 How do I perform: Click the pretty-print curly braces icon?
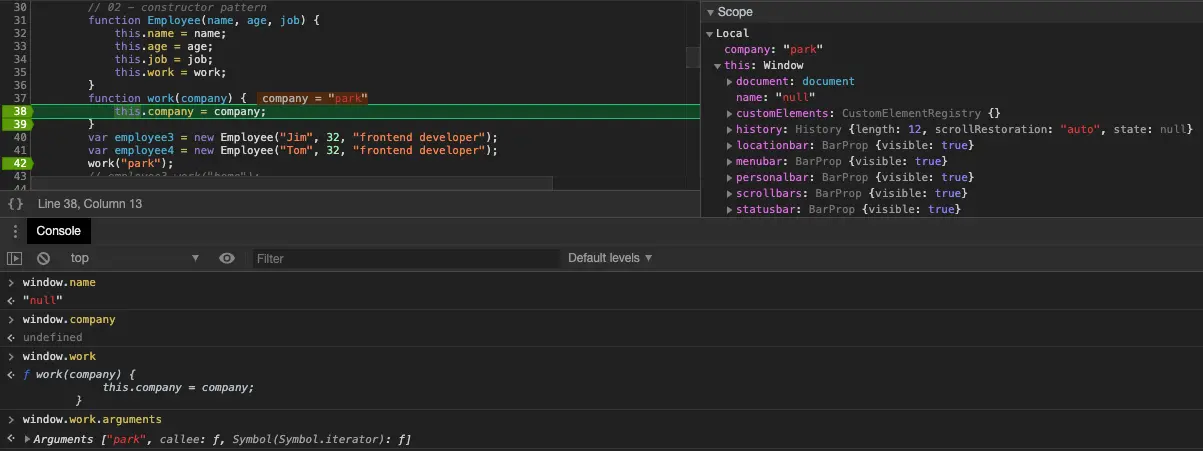(x=15, y=203)
